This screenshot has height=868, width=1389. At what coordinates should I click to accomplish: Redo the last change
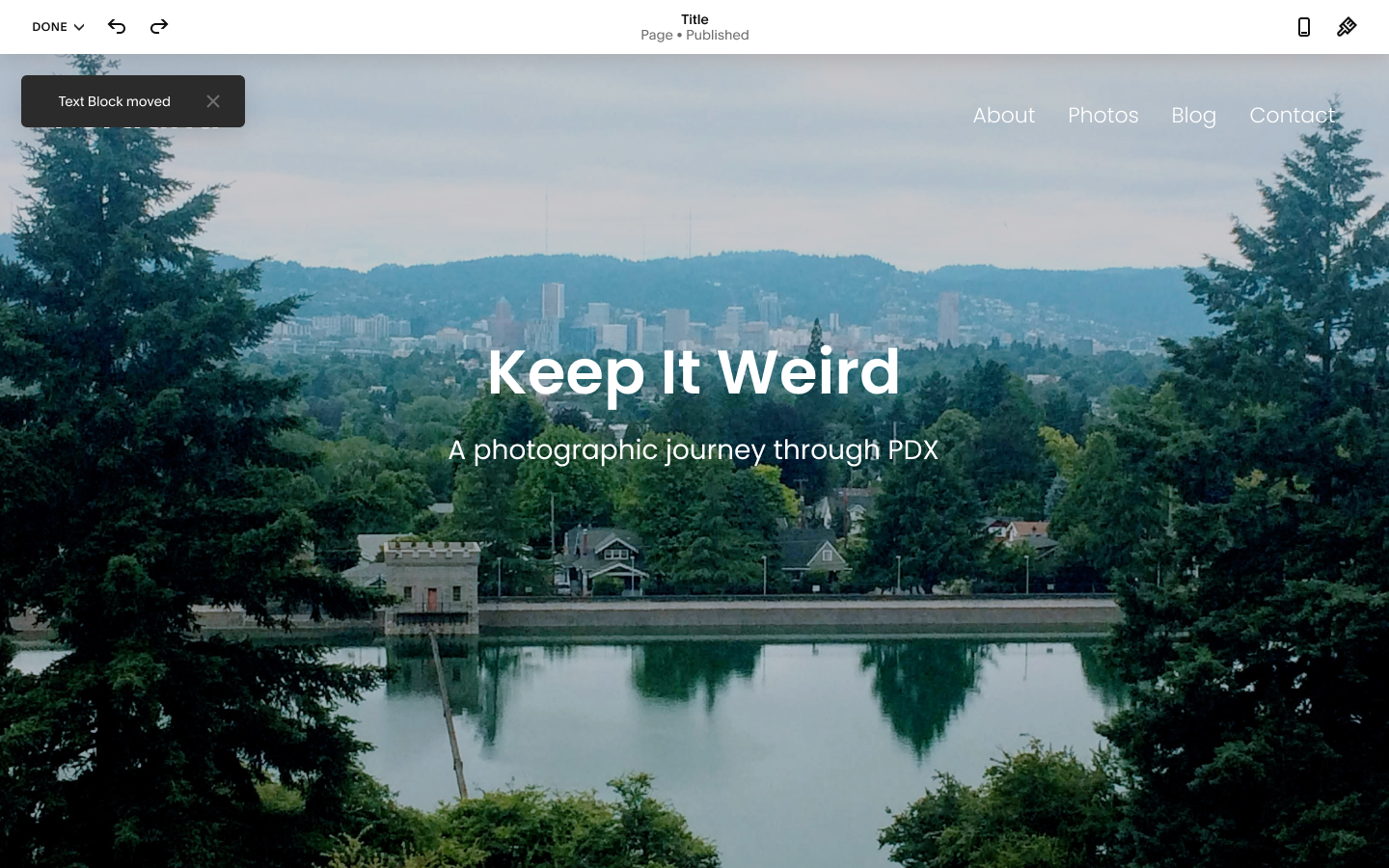click(x=159, y=27)
